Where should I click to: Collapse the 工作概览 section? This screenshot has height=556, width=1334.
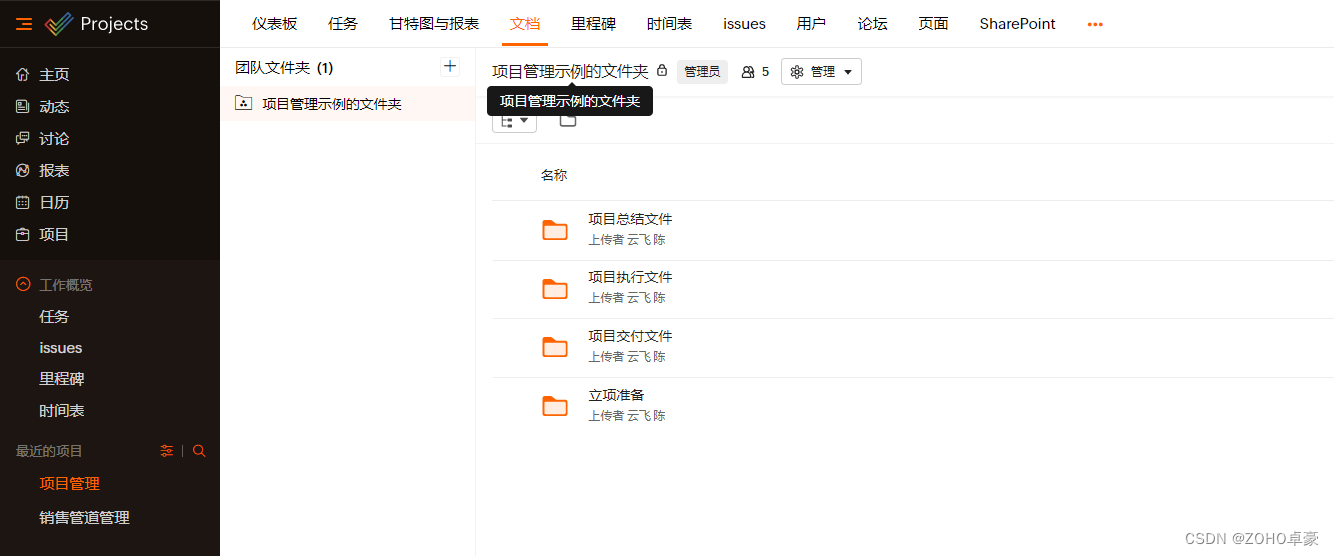tap(23, 285)
